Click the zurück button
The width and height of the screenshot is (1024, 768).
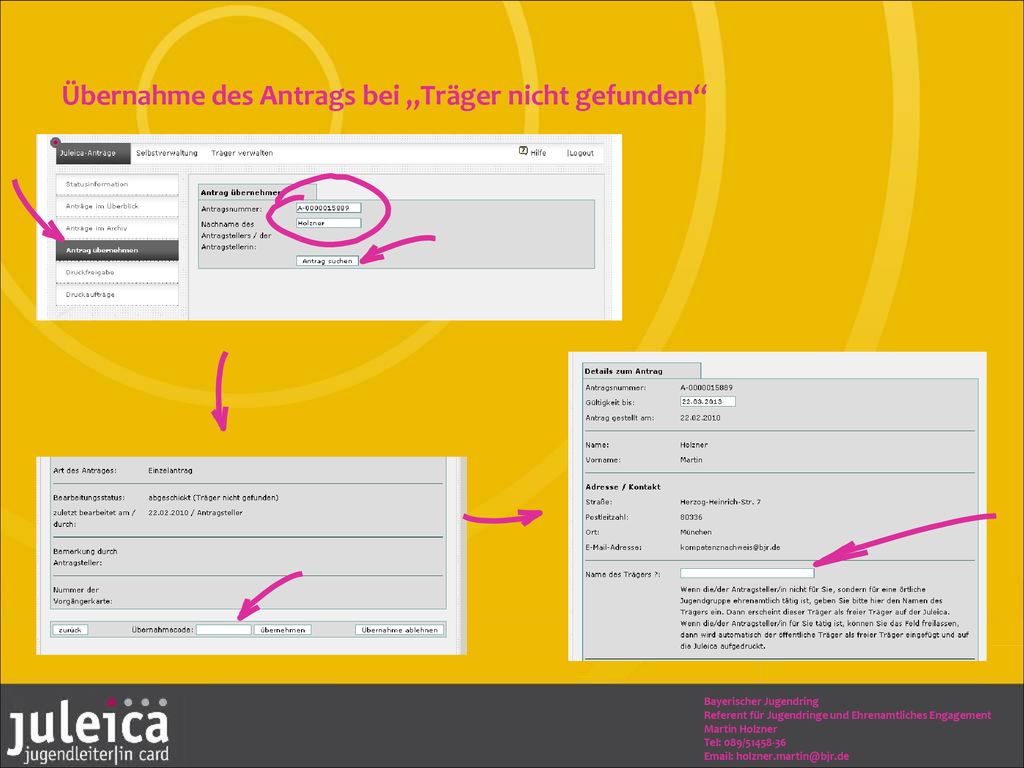point(70,630)
